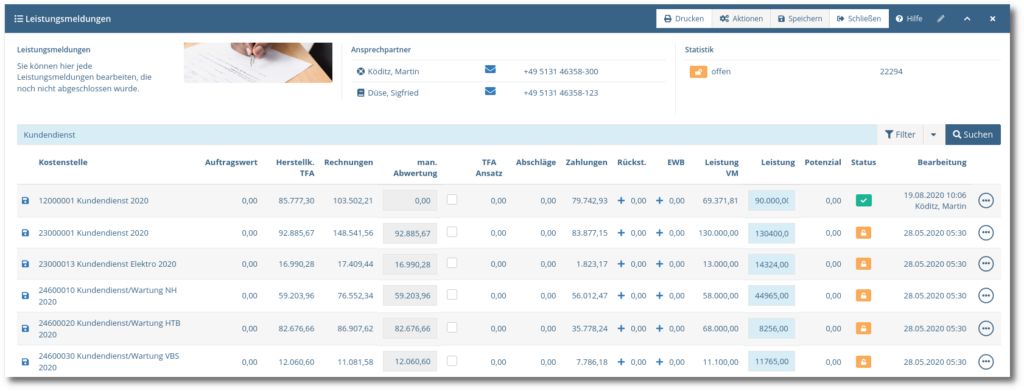Click the email icon next to Düse, Sigfried
This screenshot has width=1024, height=391.
click(490, 91)
